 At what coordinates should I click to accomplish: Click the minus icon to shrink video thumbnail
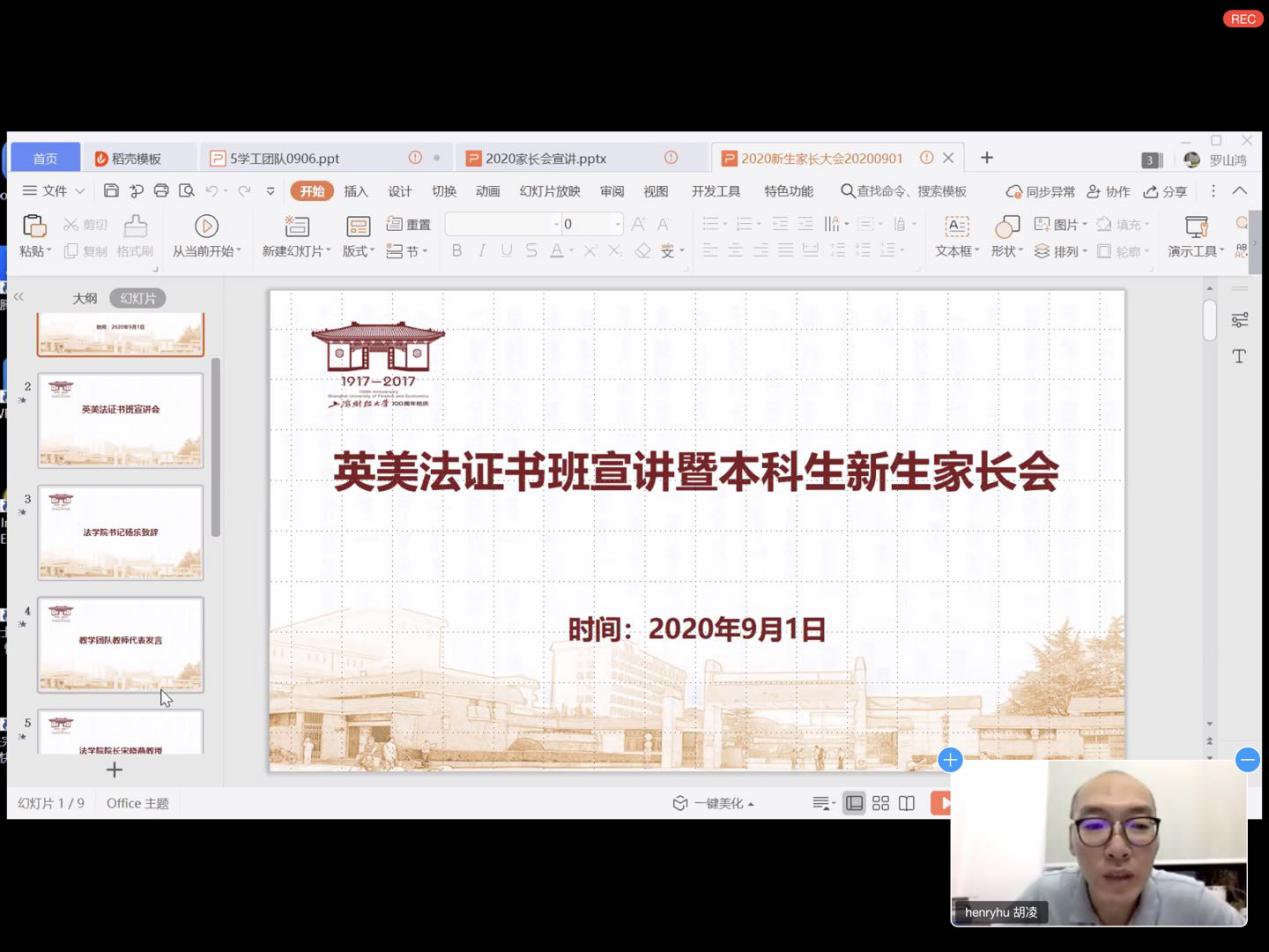point(1247,760)
